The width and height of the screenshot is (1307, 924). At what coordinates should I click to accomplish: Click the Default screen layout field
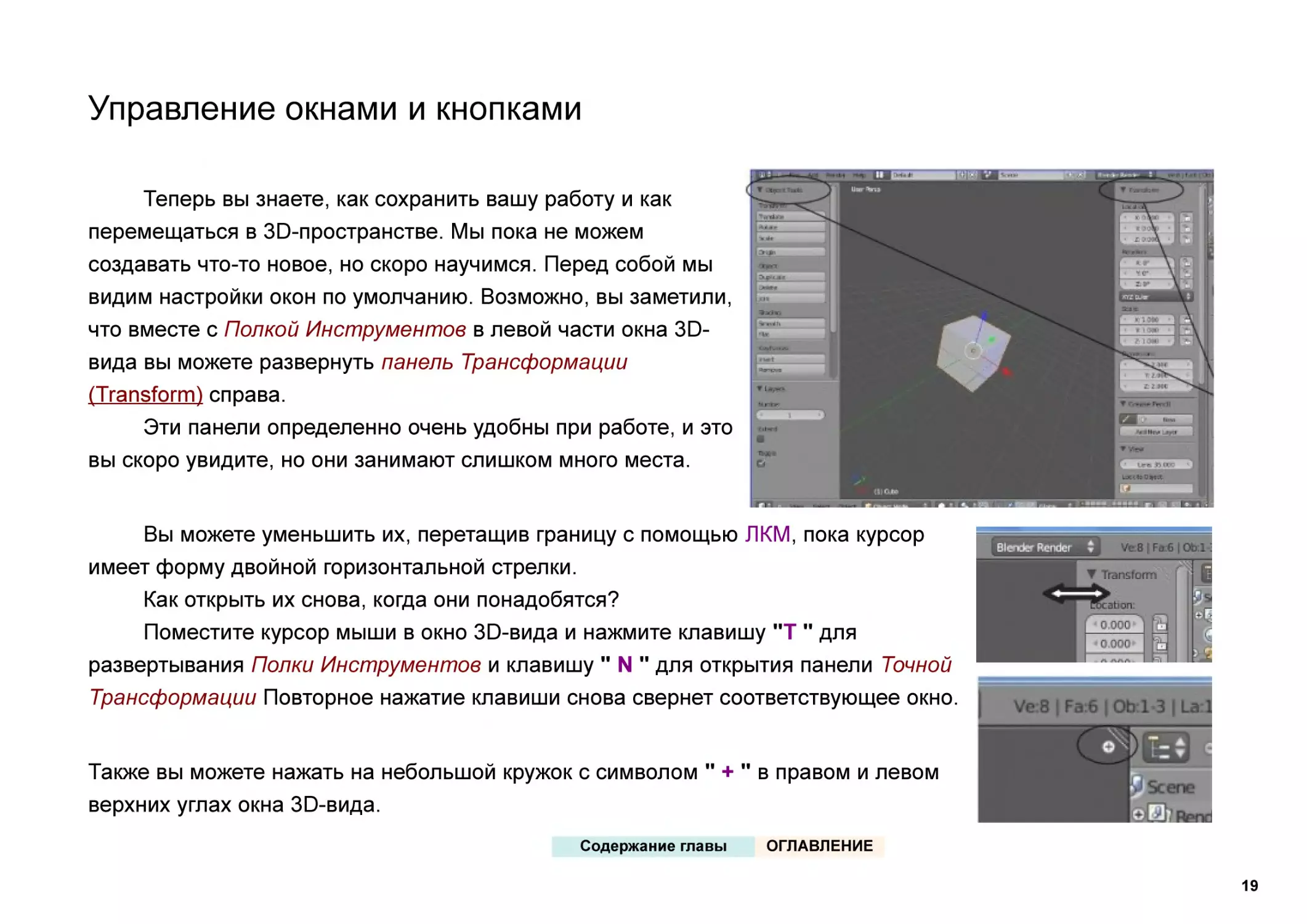(922, 175)
